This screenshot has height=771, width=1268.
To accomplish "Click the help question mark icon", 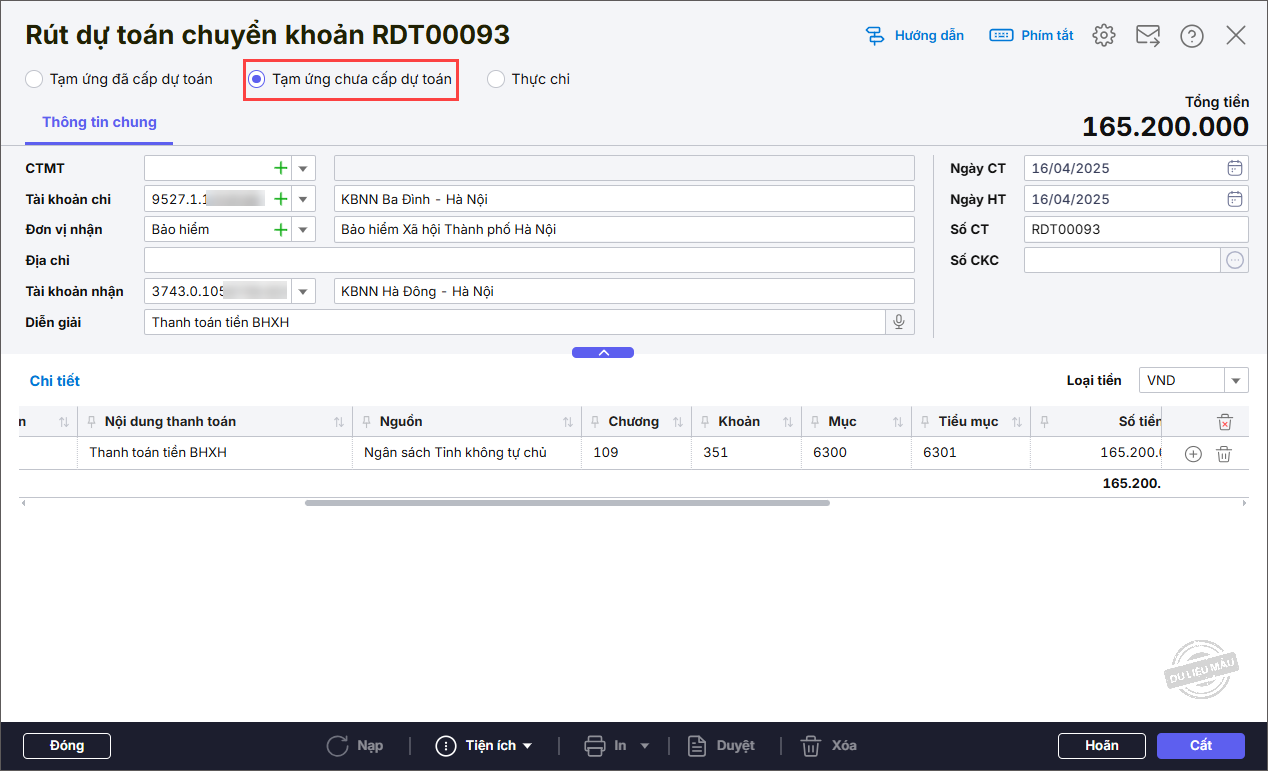I will pyautogui.click(x=1191, y=36).
